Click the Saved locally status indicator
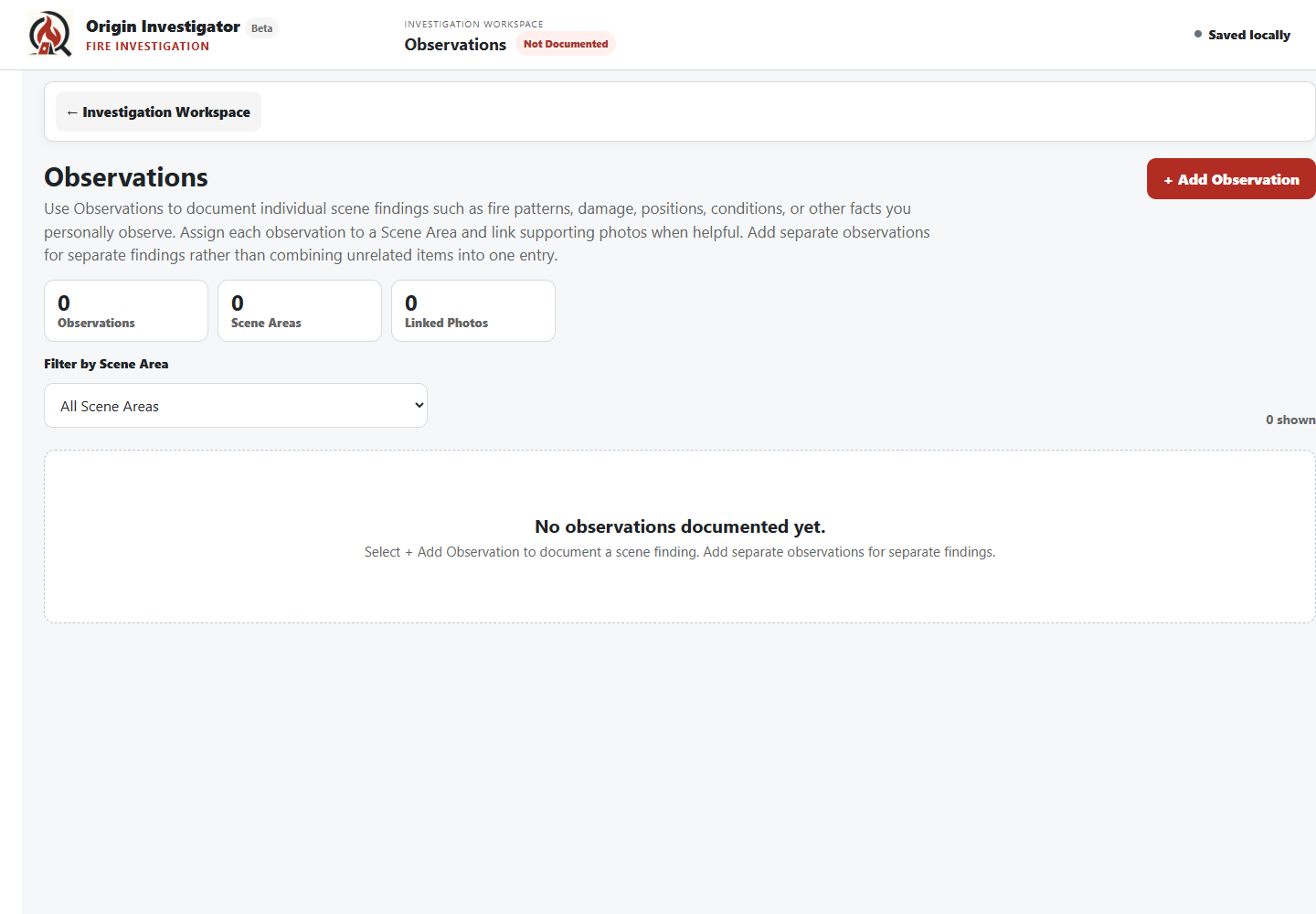This screenshot has height=914, width=1316. 1242,35
